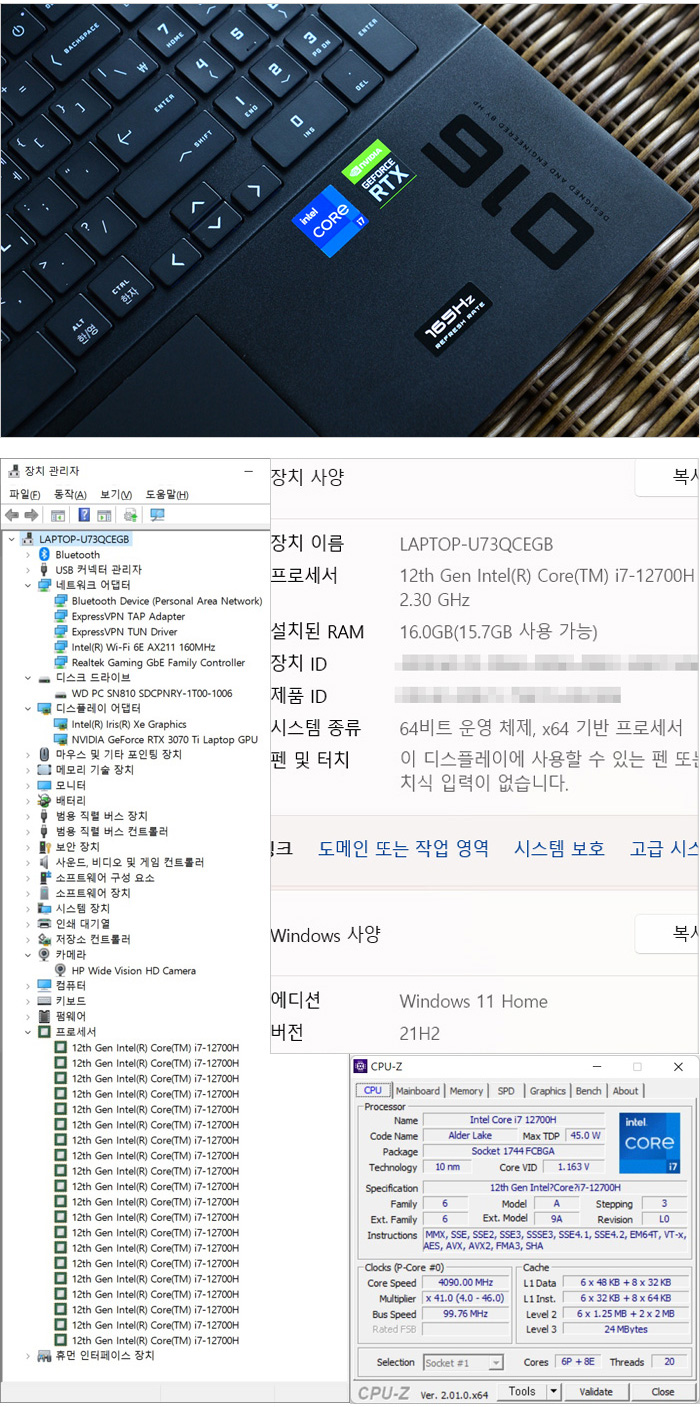Click the Intel(R) Wi-Fi 6E AX211 adapter icon
700x1407 pixels.
point(61,647)
